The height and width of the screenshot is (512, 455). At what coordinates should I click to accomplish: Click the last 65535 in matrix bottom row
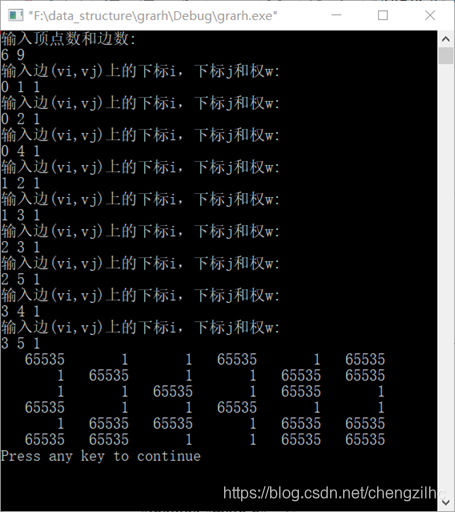point(365,439)
